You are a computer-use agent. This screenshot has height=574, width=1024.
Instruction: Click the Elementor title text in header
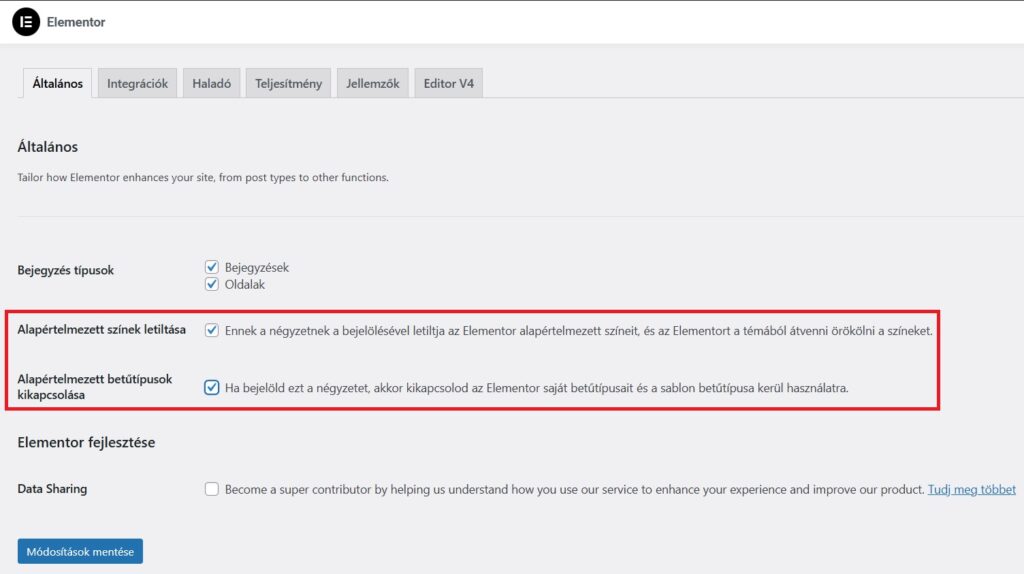(x=76, y=22)
